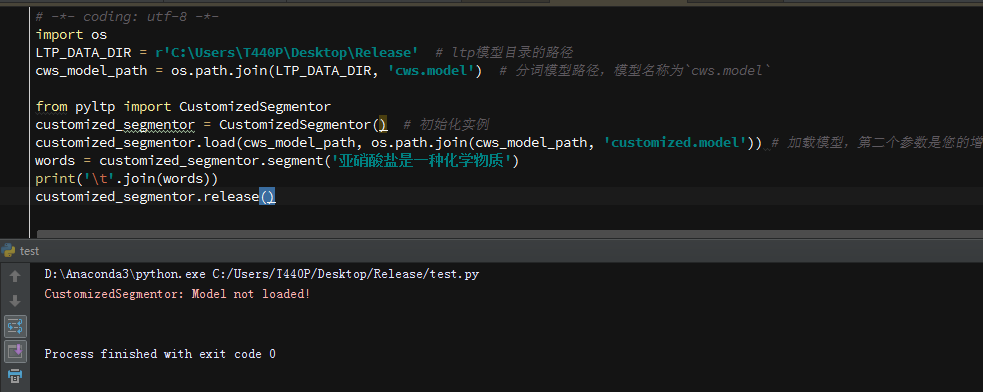Open the C:/Users/T440P/Desktop/Release/test.py path in console
The width and height of the screenshot is (983, 392).
346,274
